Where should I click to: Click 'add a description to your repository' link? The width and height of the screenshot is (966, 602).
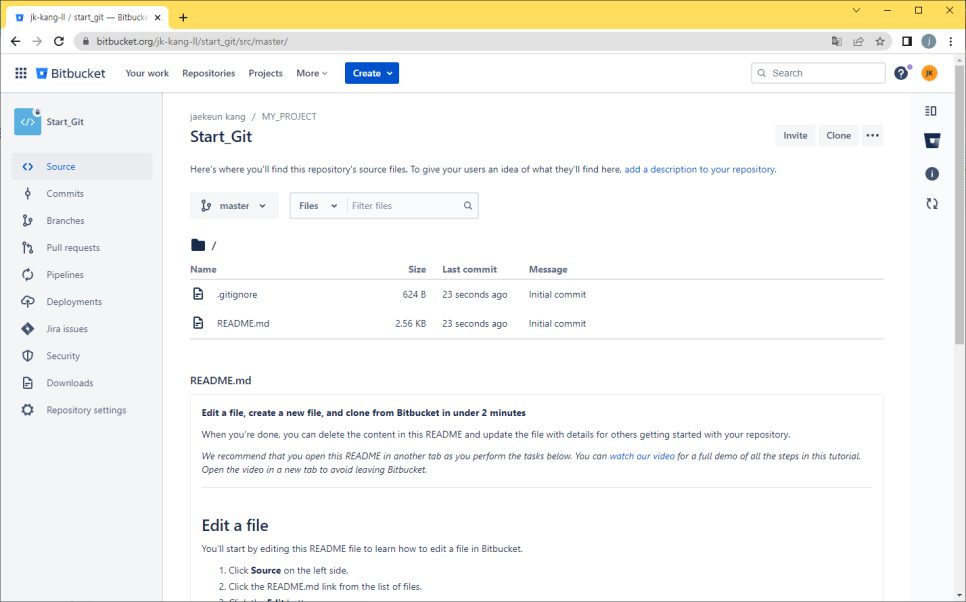point(699,169)
